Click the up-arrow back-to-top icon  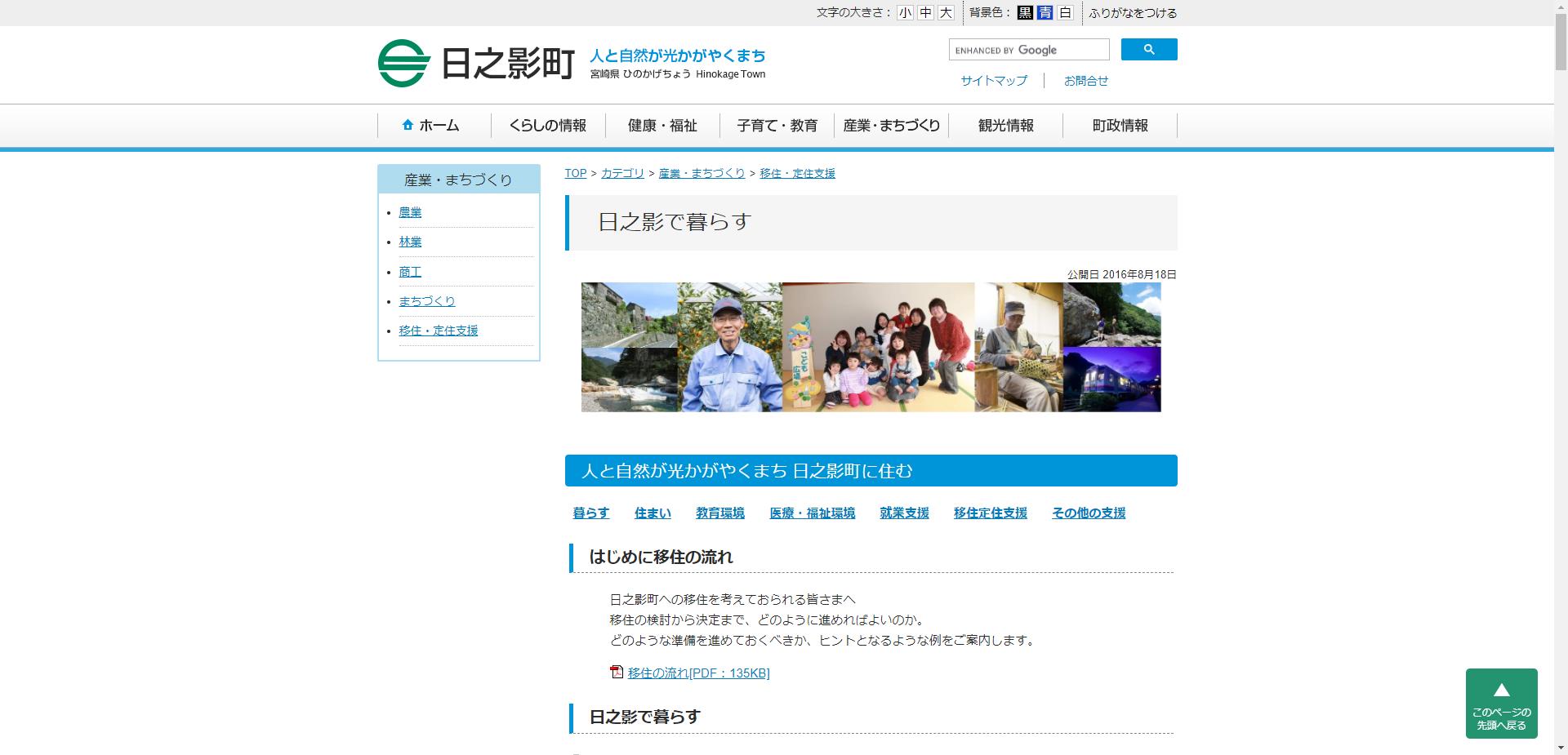click(x=1501, y=689)
